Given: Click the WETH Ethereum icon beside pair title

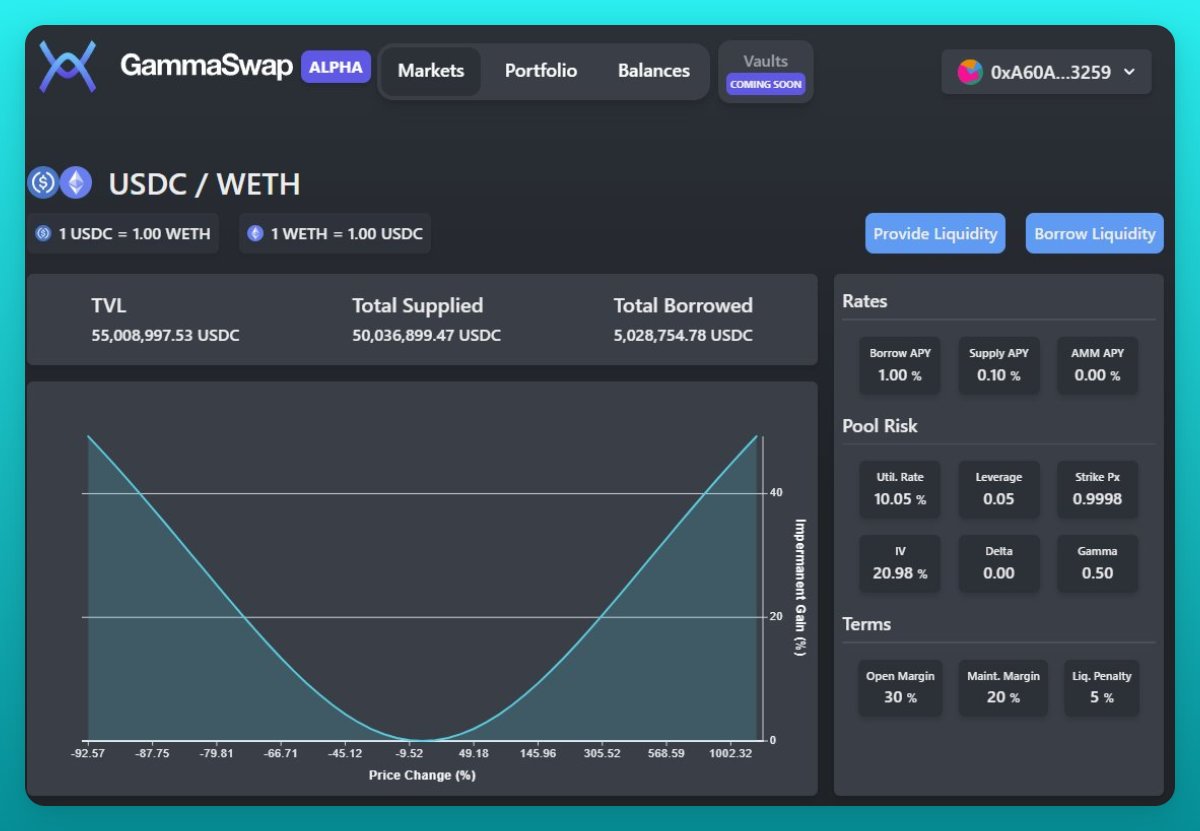Looking at the screenshot, I should coord(75,182).
